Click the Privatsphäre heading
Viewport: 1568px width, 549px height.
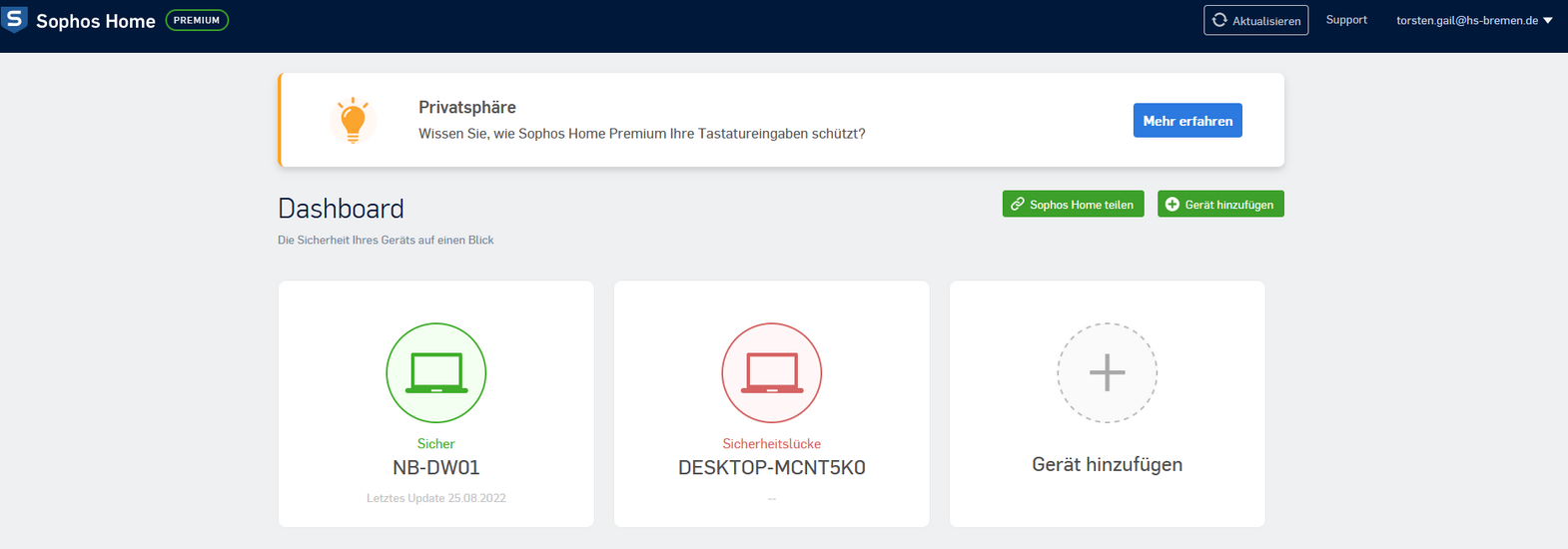coord(467,108)
